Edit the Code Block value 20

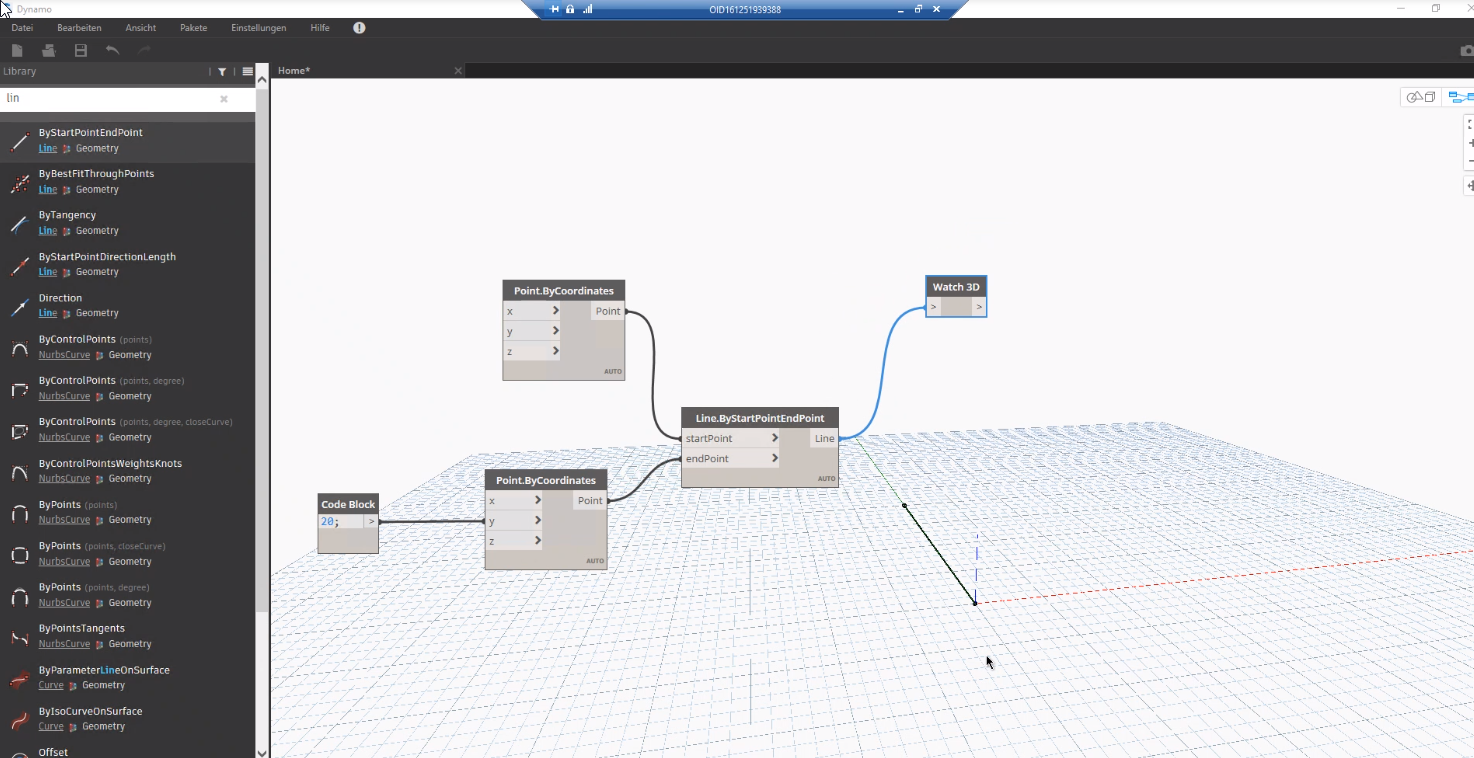327,521
